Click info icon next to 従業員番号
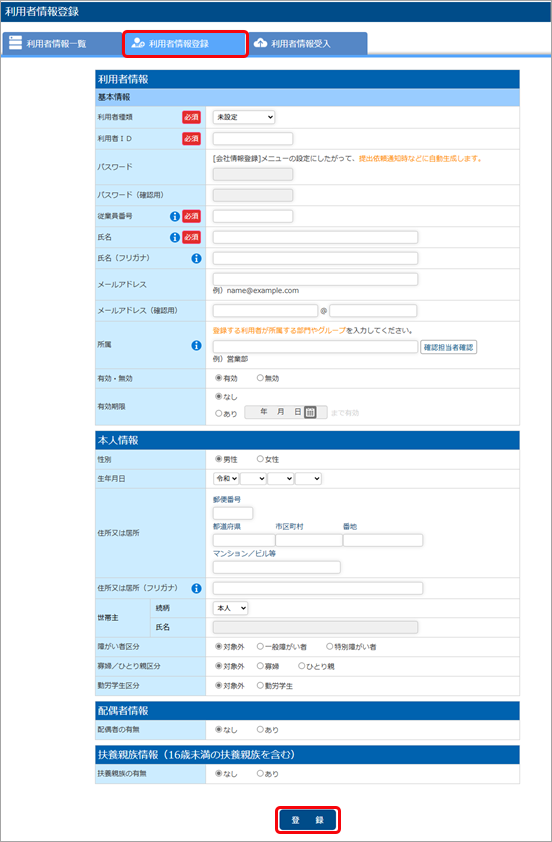 click(x=175, y=216)
